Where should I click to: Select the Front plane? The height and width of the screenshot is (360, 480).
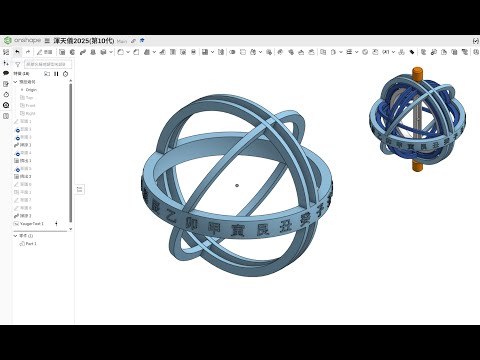click(x=27, y=105)
